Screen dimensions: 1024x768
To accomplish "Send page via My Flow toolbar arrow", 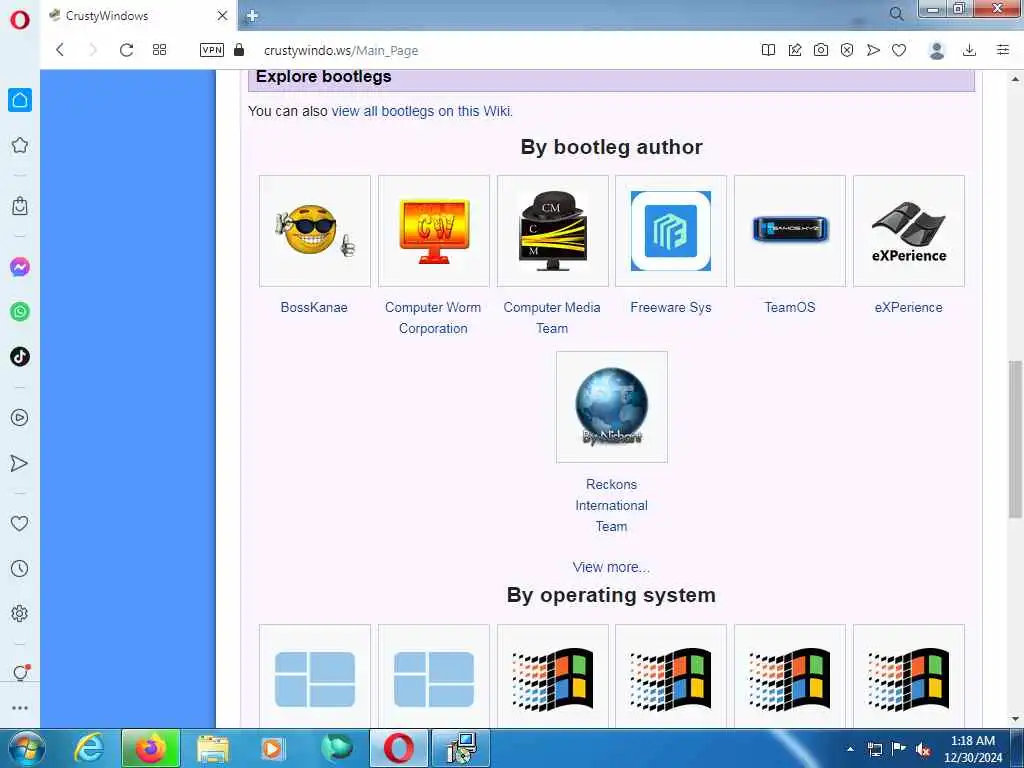I will click(873, 50).
